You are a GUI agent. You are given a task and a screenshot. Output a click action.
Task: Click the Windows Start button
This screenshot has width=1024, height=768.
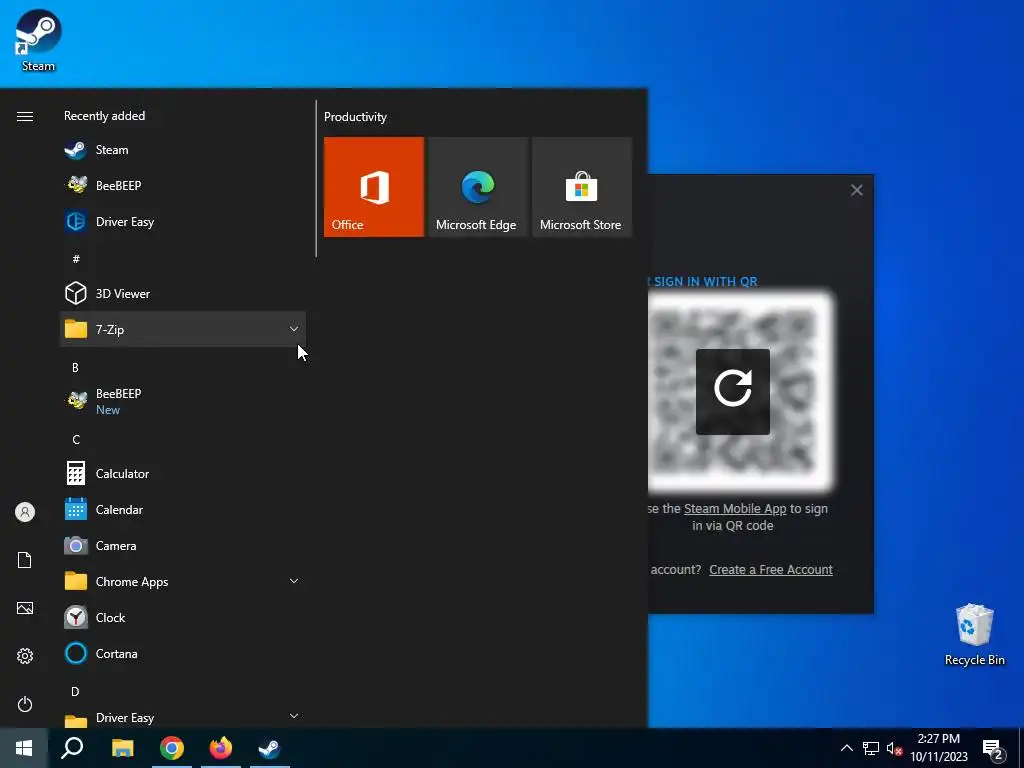(24, 748)
